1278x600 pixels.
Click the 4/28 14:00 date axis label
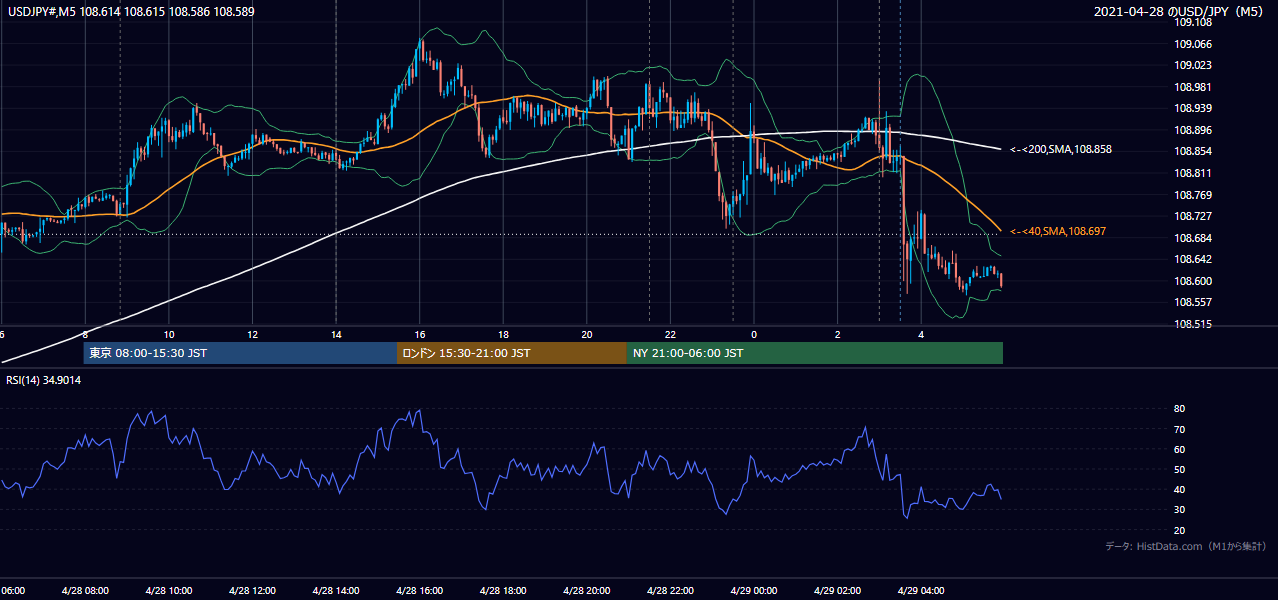pyautogui.click(x=335, y=591)
